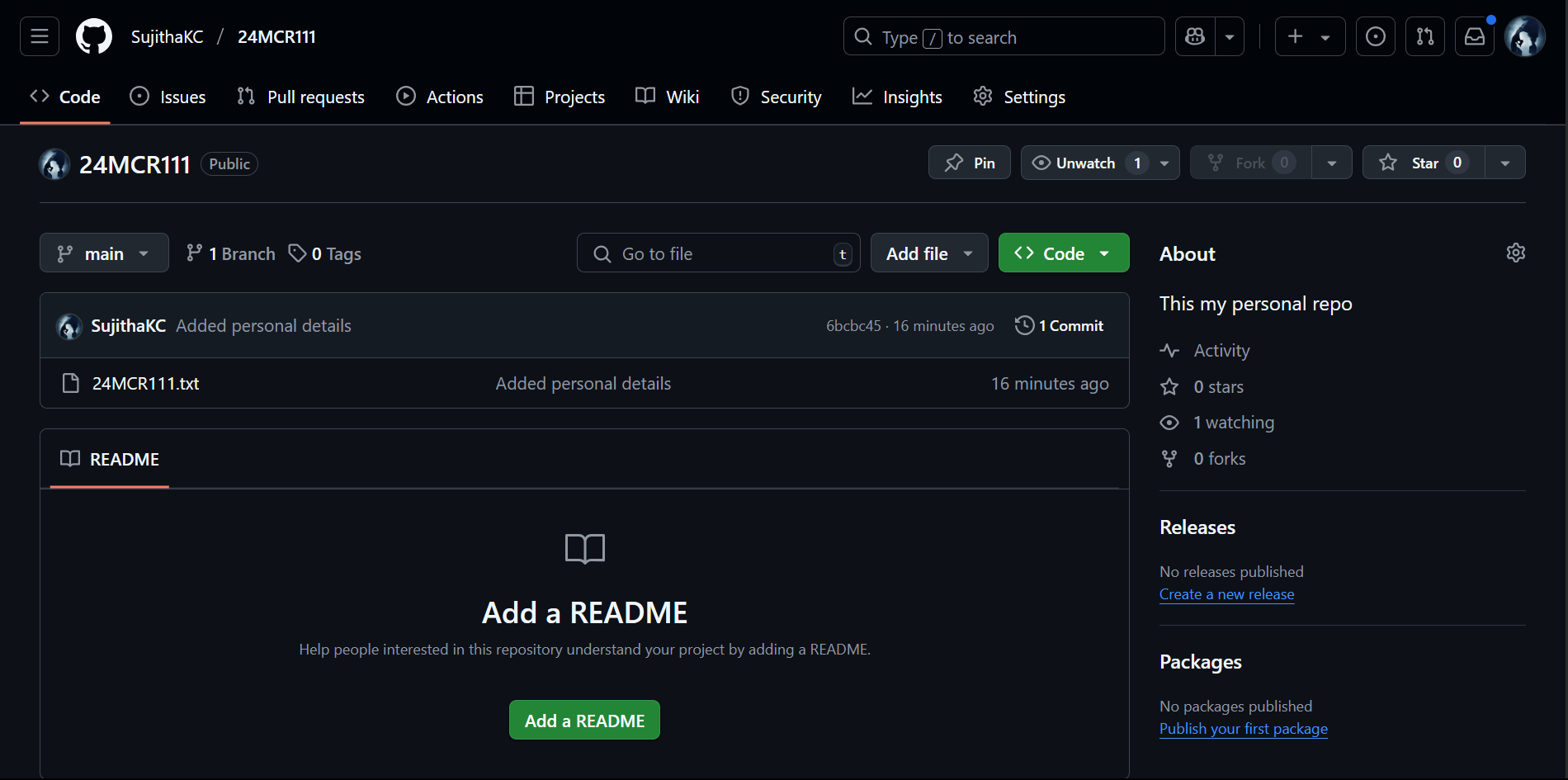The height and width of the screenshot is (780, 1568).
Task: View the 0 Tags link
Action: pos(325,253)
